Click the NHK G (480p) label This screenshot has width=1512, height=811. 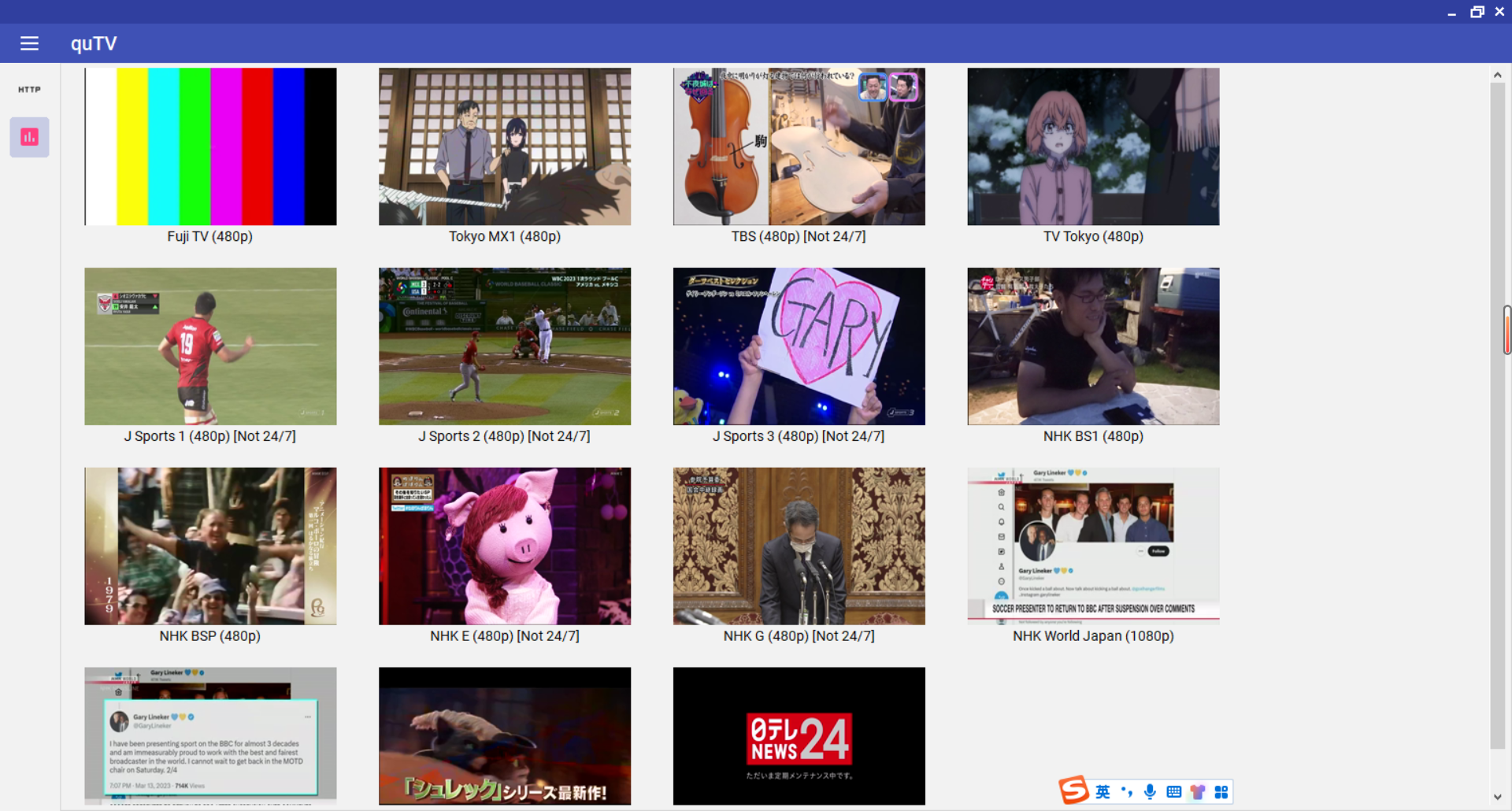799,636
